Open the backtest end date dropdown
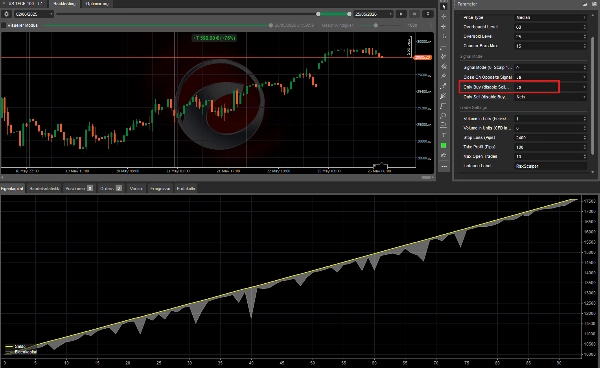This screenshot has width=600, height=368. pos(373,14)
